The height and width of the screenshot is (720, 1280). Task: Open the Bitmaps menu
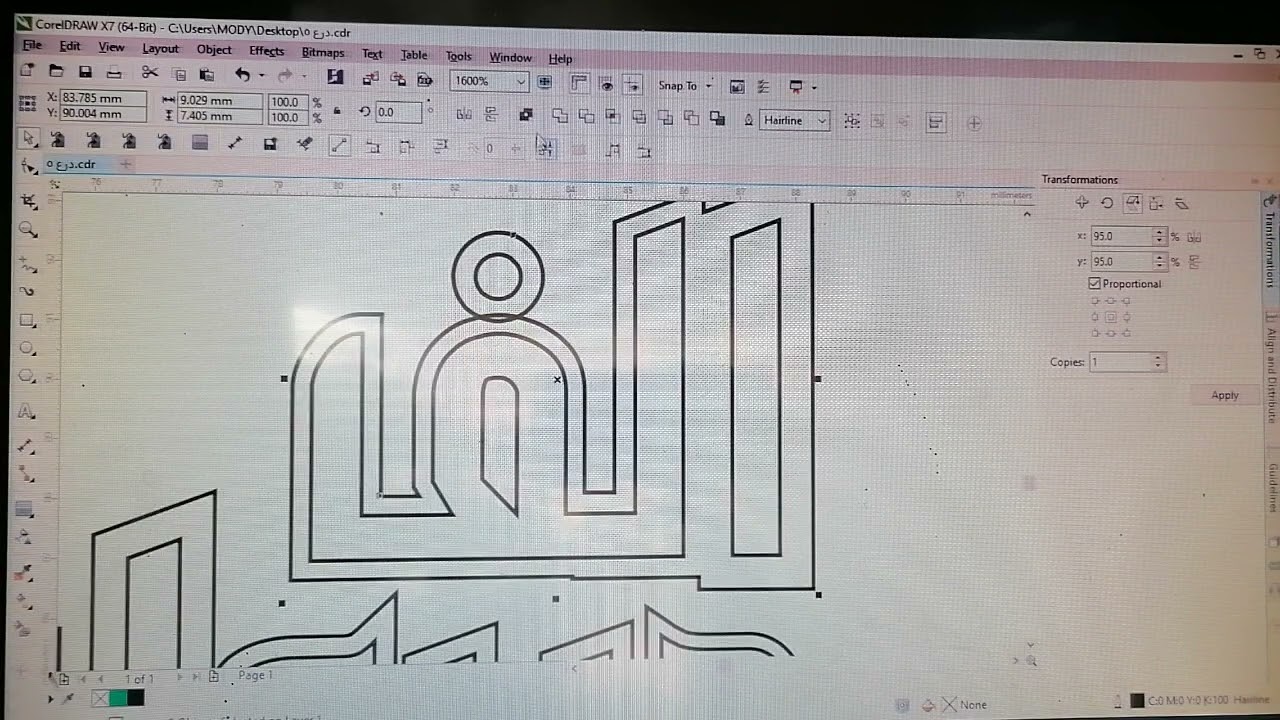pyautogui.click(x=323, y=53)
